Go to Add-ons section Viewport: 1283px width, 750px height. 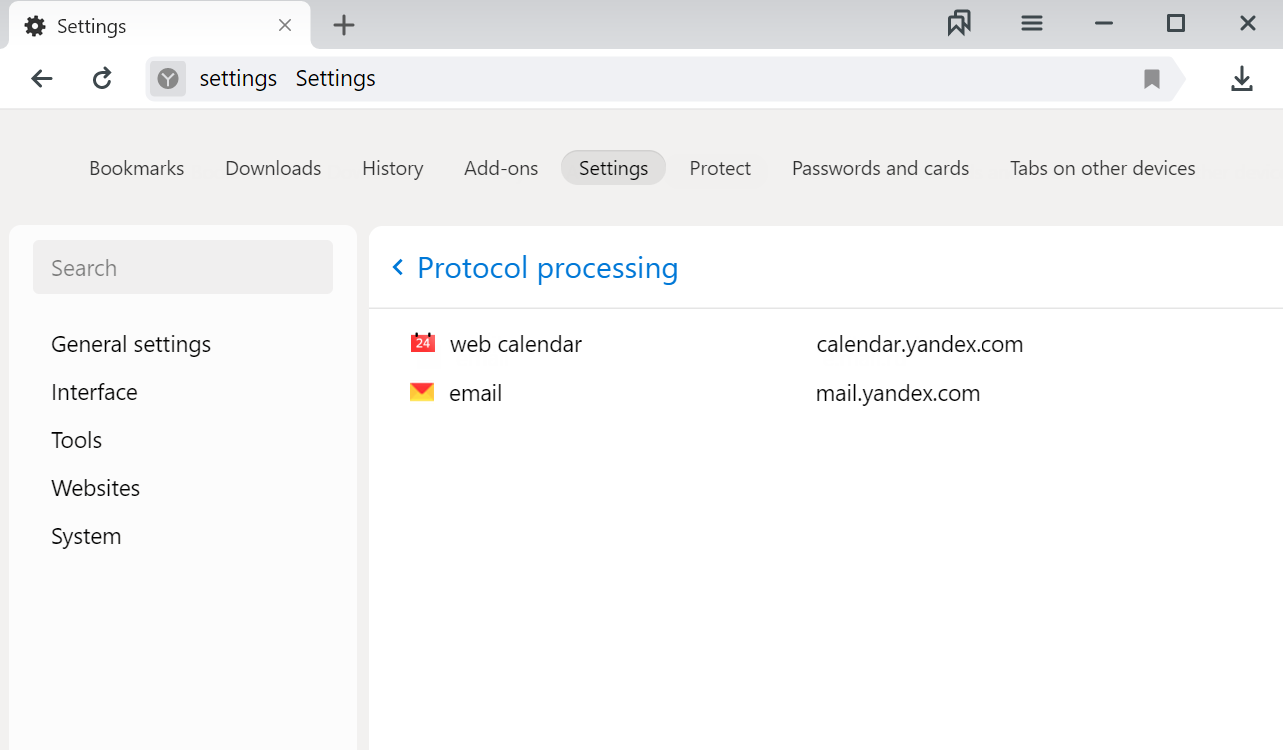pos(501,168)
